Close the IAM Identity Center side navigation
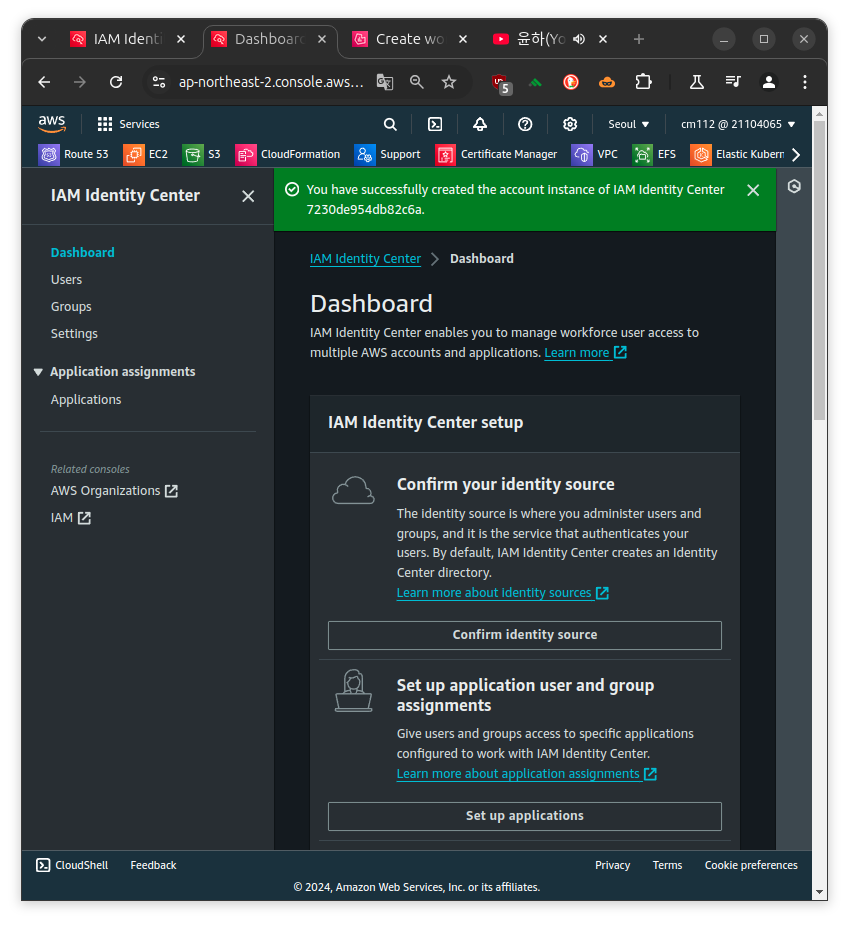 [248, 196]
